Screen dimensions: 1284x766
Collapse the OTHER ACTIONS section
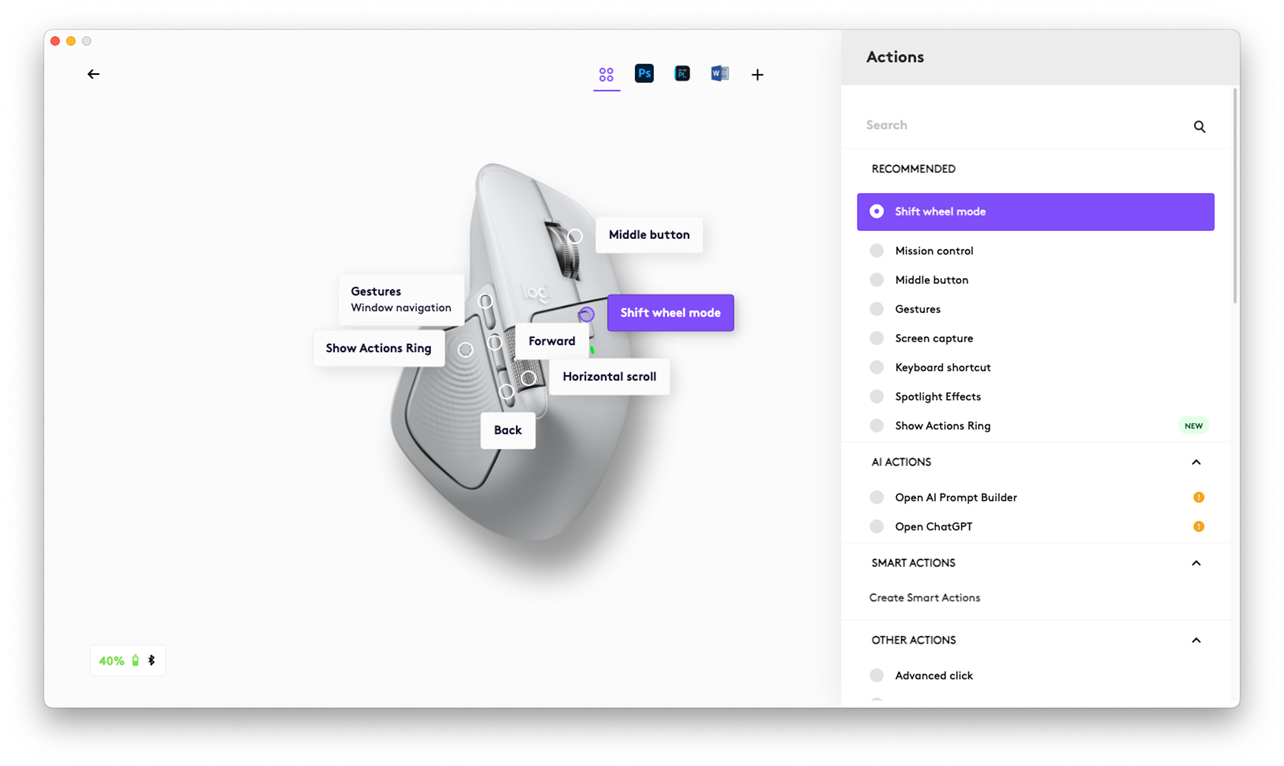[x=1196, y=640]
